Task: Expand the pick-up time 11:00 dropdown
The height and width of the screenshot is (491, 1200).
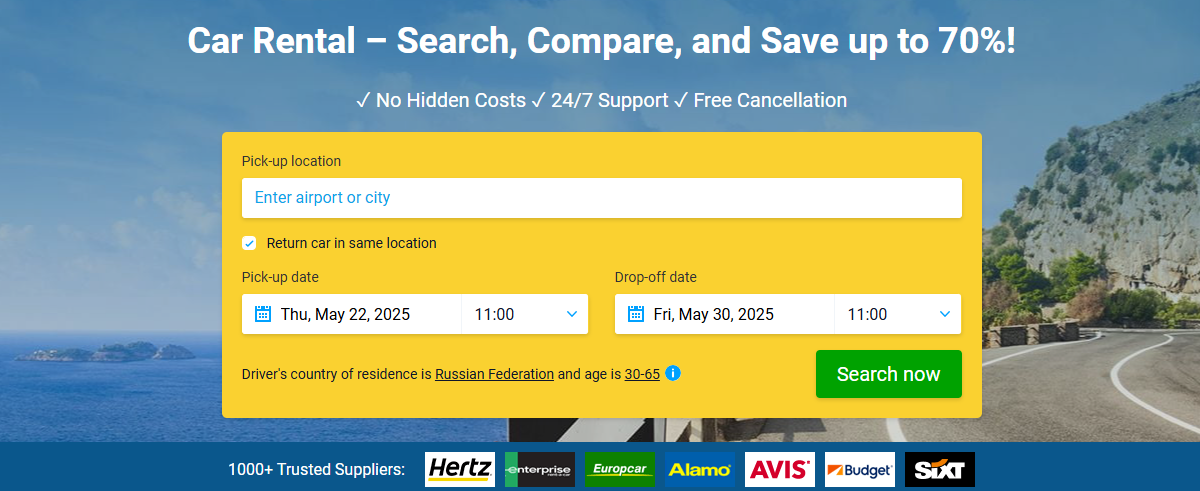Action: click(525, 314)
